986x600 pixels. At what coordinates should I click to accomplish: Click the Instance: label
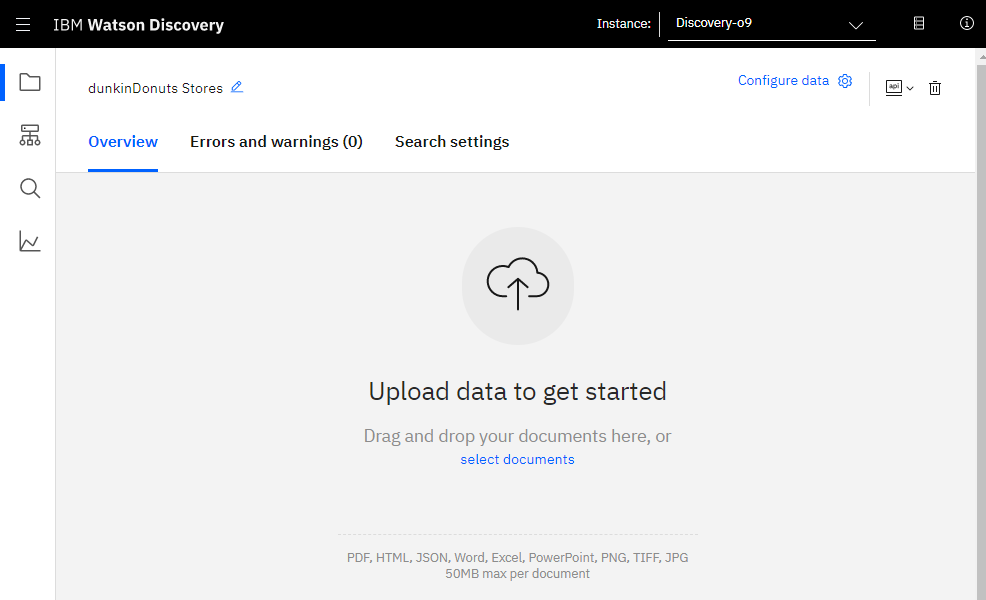tap(623, 24)
